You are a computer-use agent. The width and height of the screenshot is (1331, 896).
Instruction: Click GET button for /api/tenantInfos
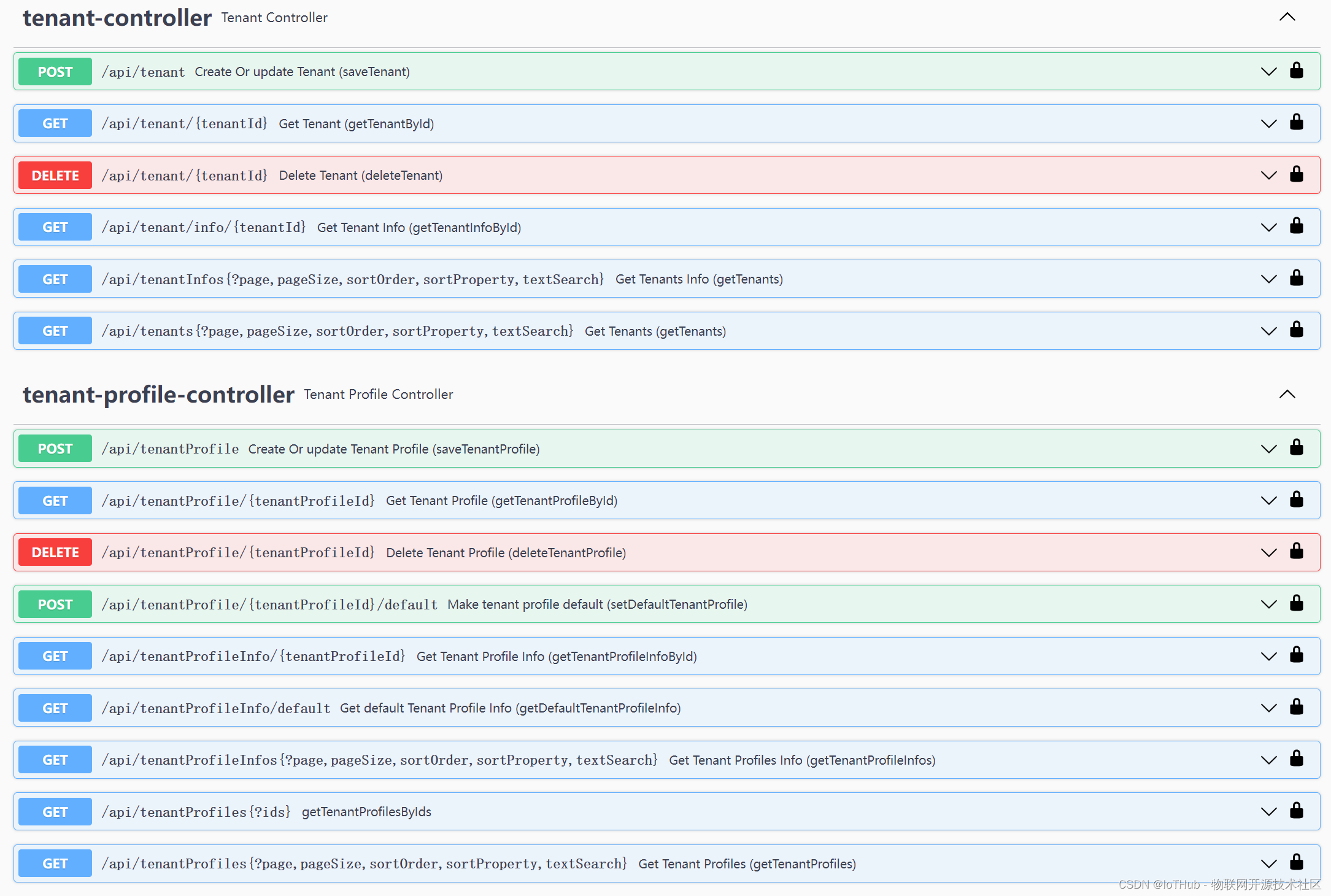click(x=55, y=279)
